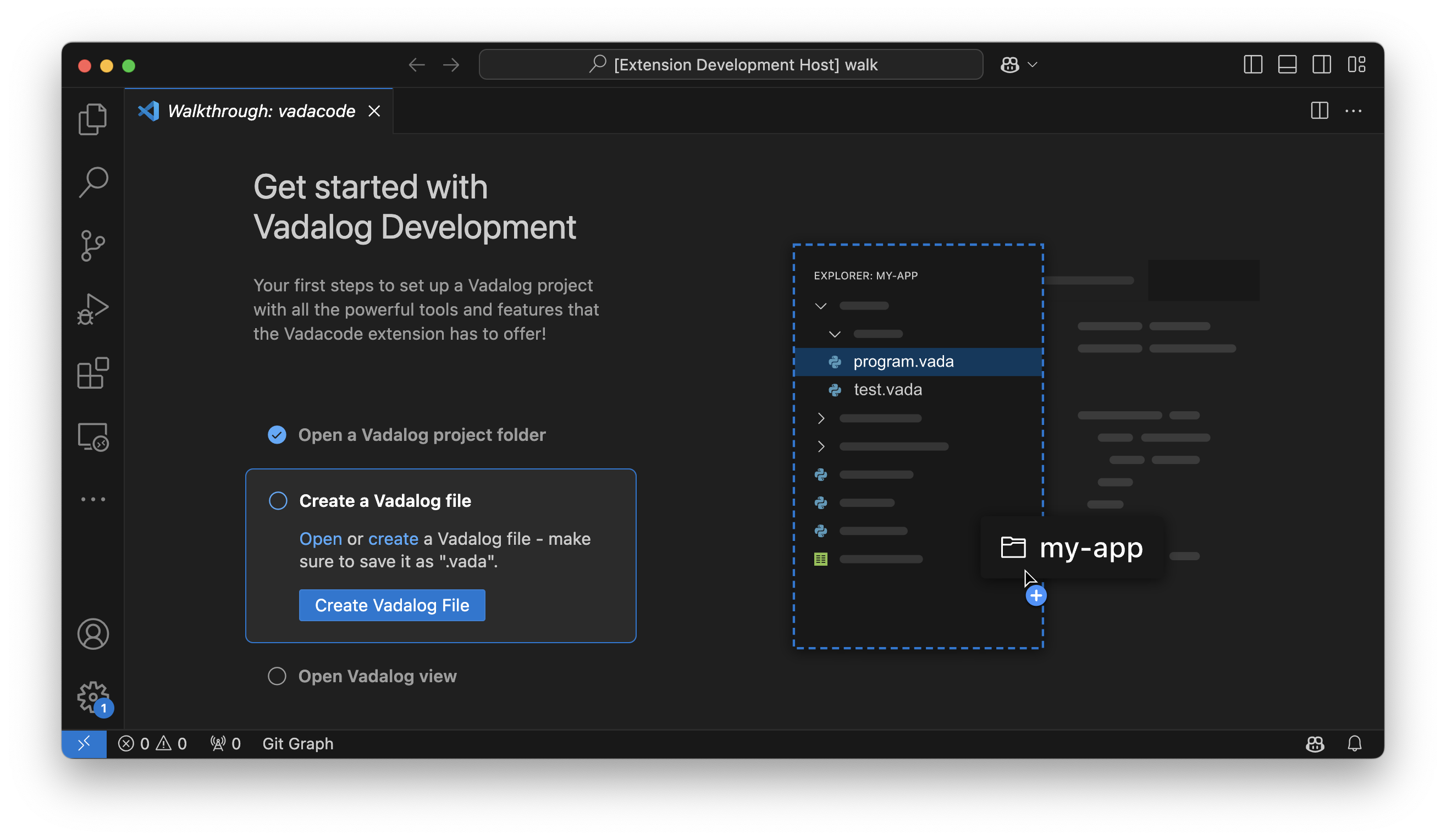Toggle checkmark for Open a Vadalog project folder
This screenshot has width=1446, height=840.
pyautogui.click(x=277, y=435)
